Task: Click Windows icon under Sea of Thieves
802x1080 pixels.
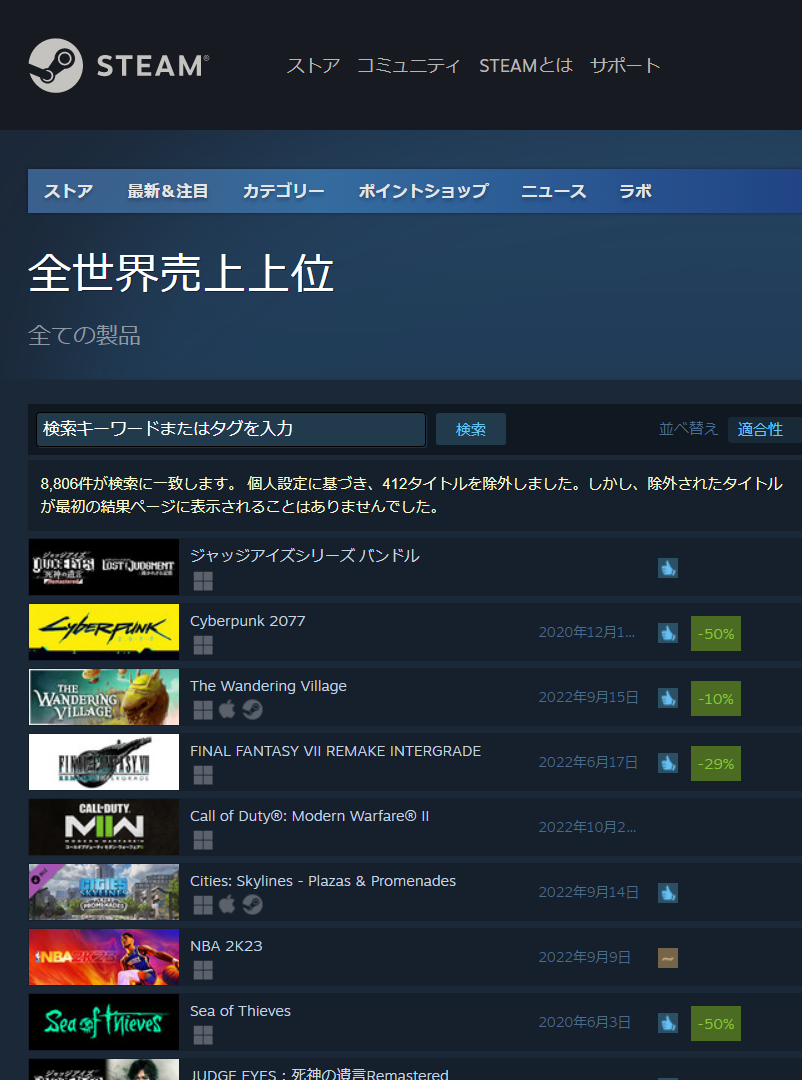Action: [x=203, y=1035]
